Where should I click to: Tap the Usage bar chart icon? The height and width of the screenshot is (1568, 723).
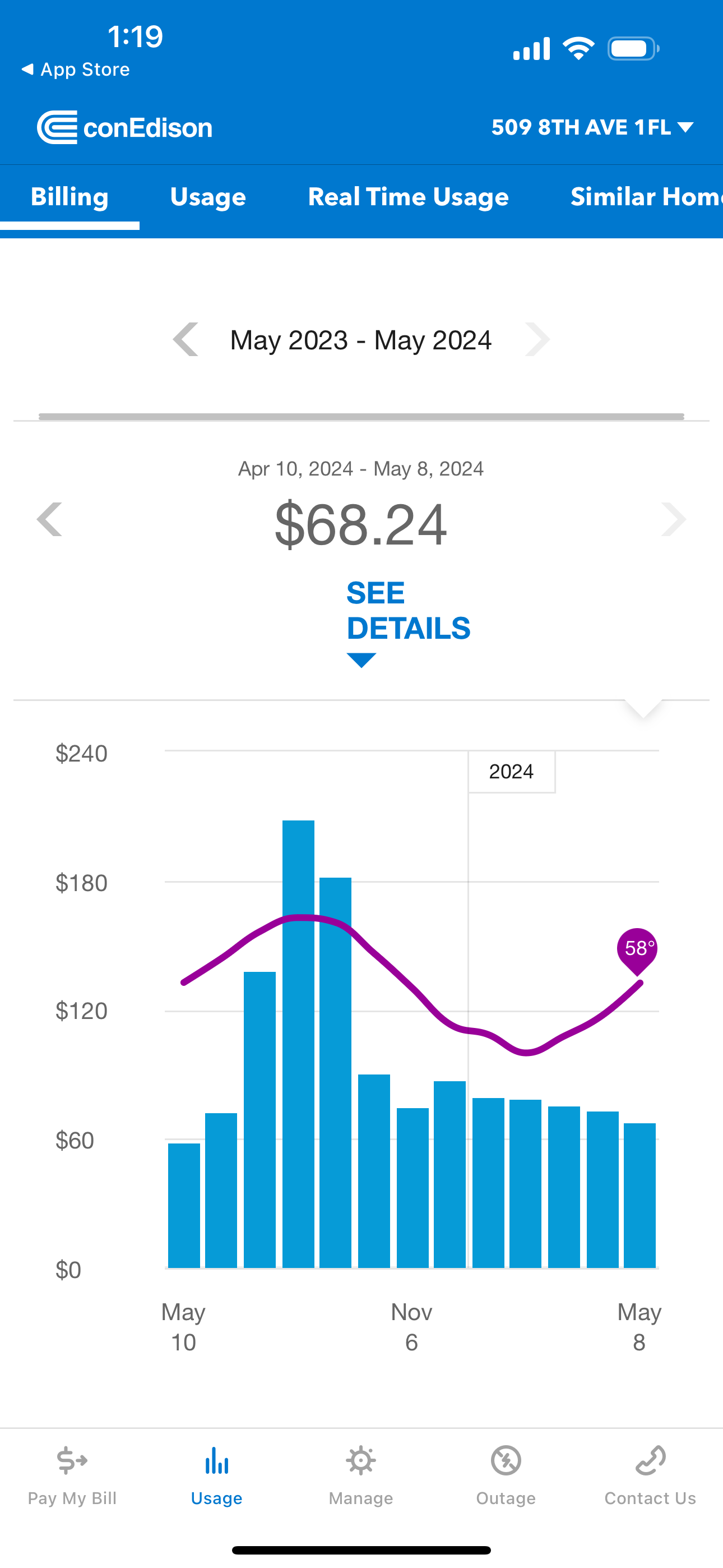[x=217, y=1461]
